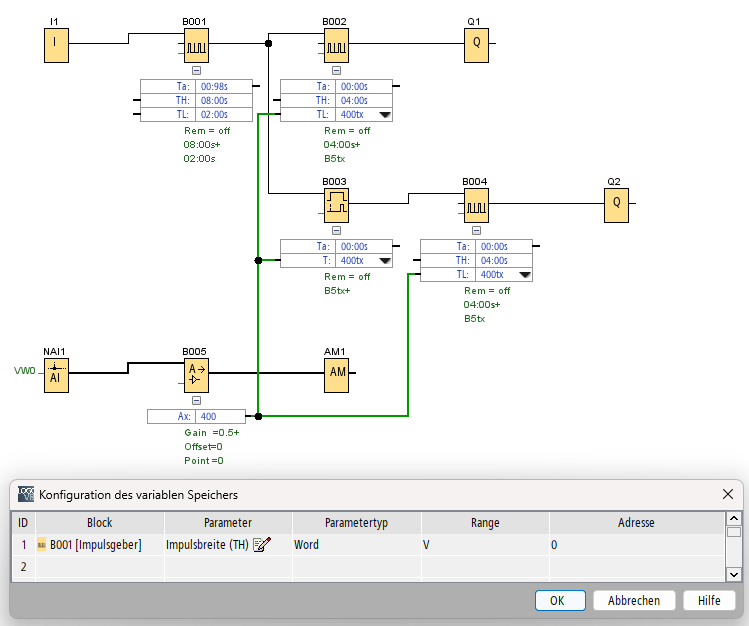Click the NAI1 network analog input block
This screenshot has height=626, width=749.
(55, 374)
